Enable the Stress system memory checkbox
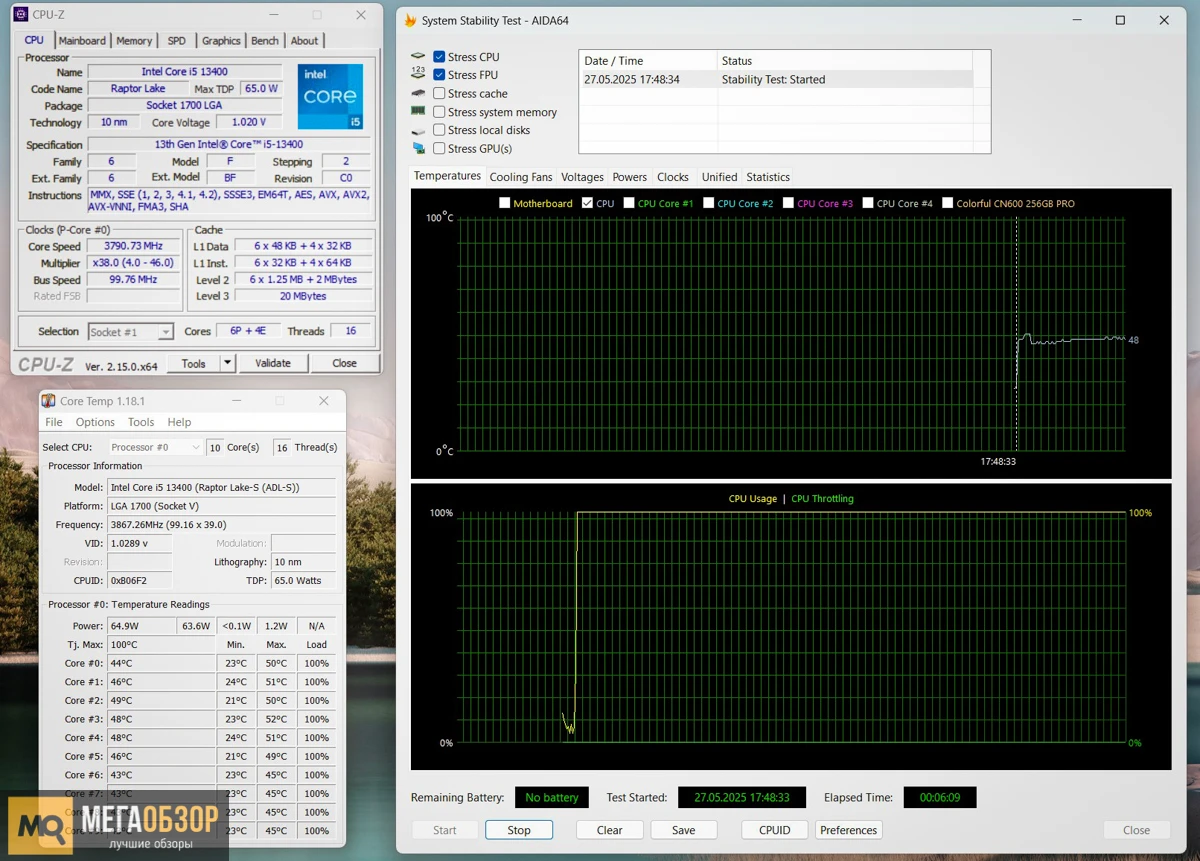 click(439, 112)
